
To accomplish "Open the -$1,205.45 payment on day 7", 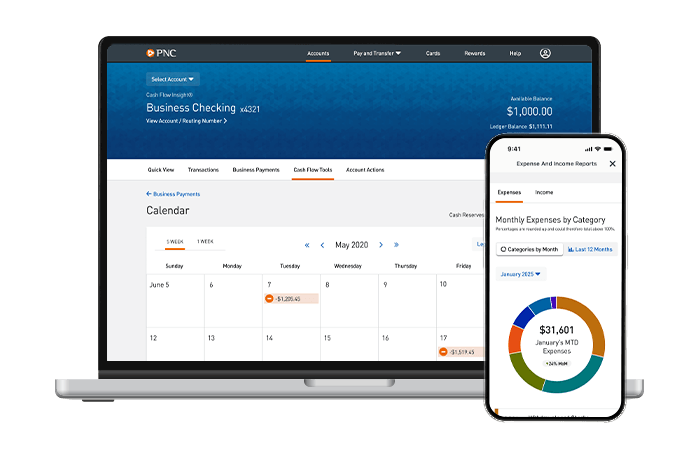I will tap(291, 299).
